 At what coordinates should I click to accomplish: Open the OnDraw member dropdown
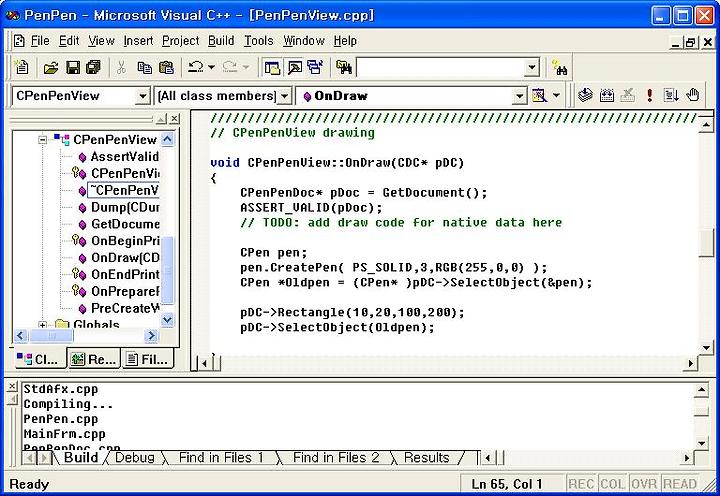[x=519, y=96]
